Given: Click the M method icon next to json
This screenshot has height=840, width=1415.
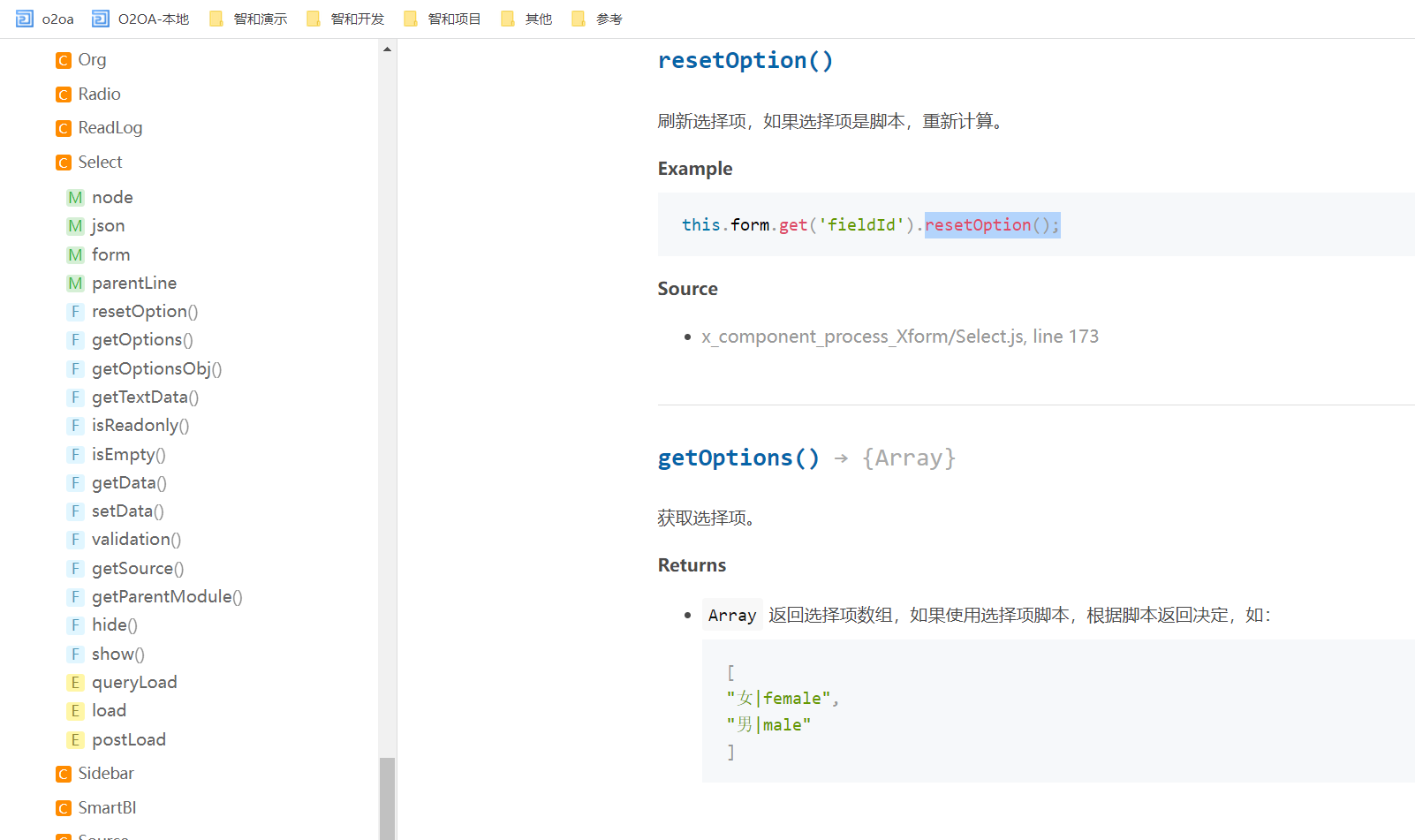Looking at the screenshot, I should pos(75,225).
